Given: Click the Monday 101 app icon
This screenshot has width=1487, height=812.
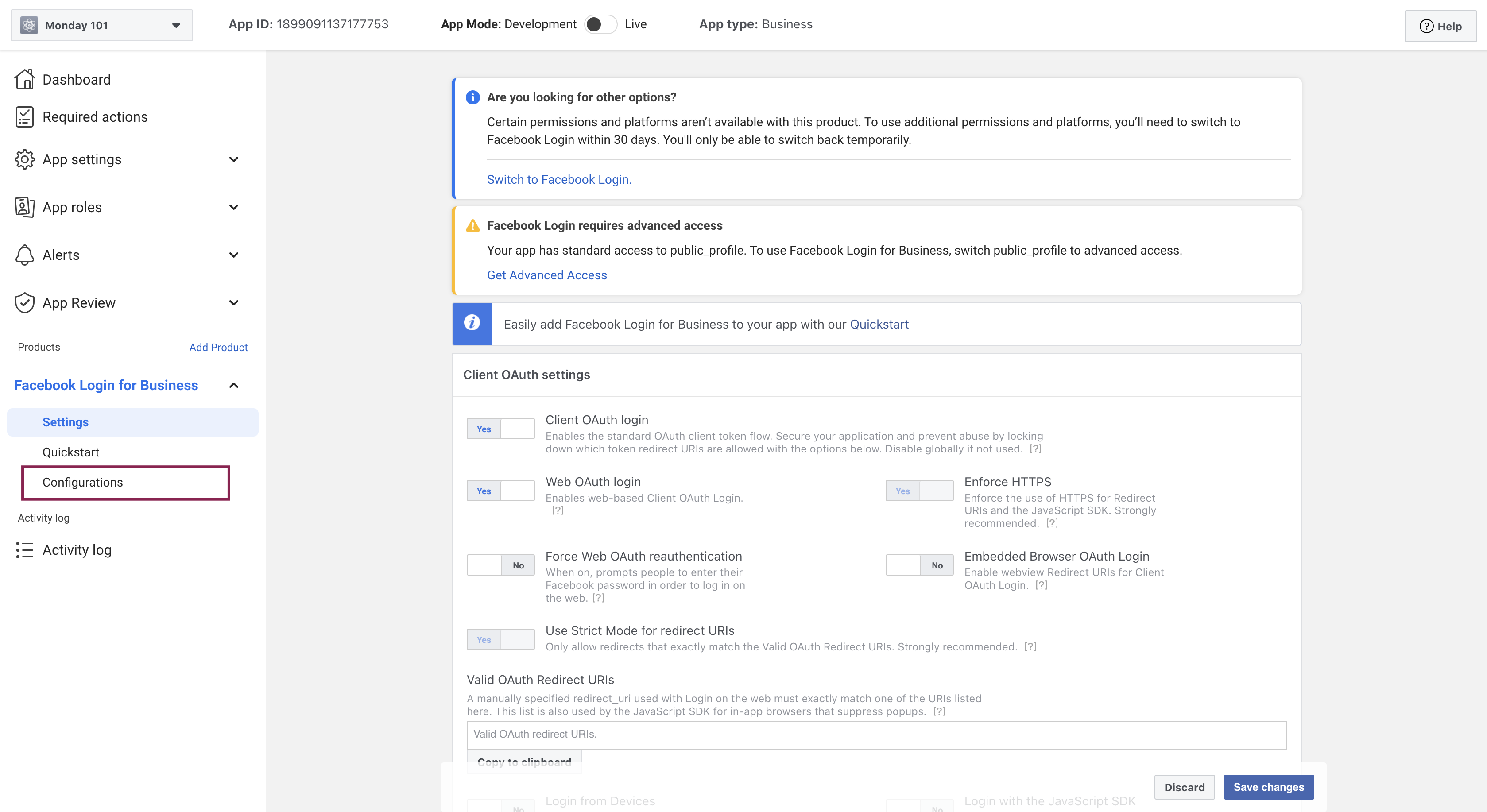Looking at the screenshot, I should tap(29, 25).
